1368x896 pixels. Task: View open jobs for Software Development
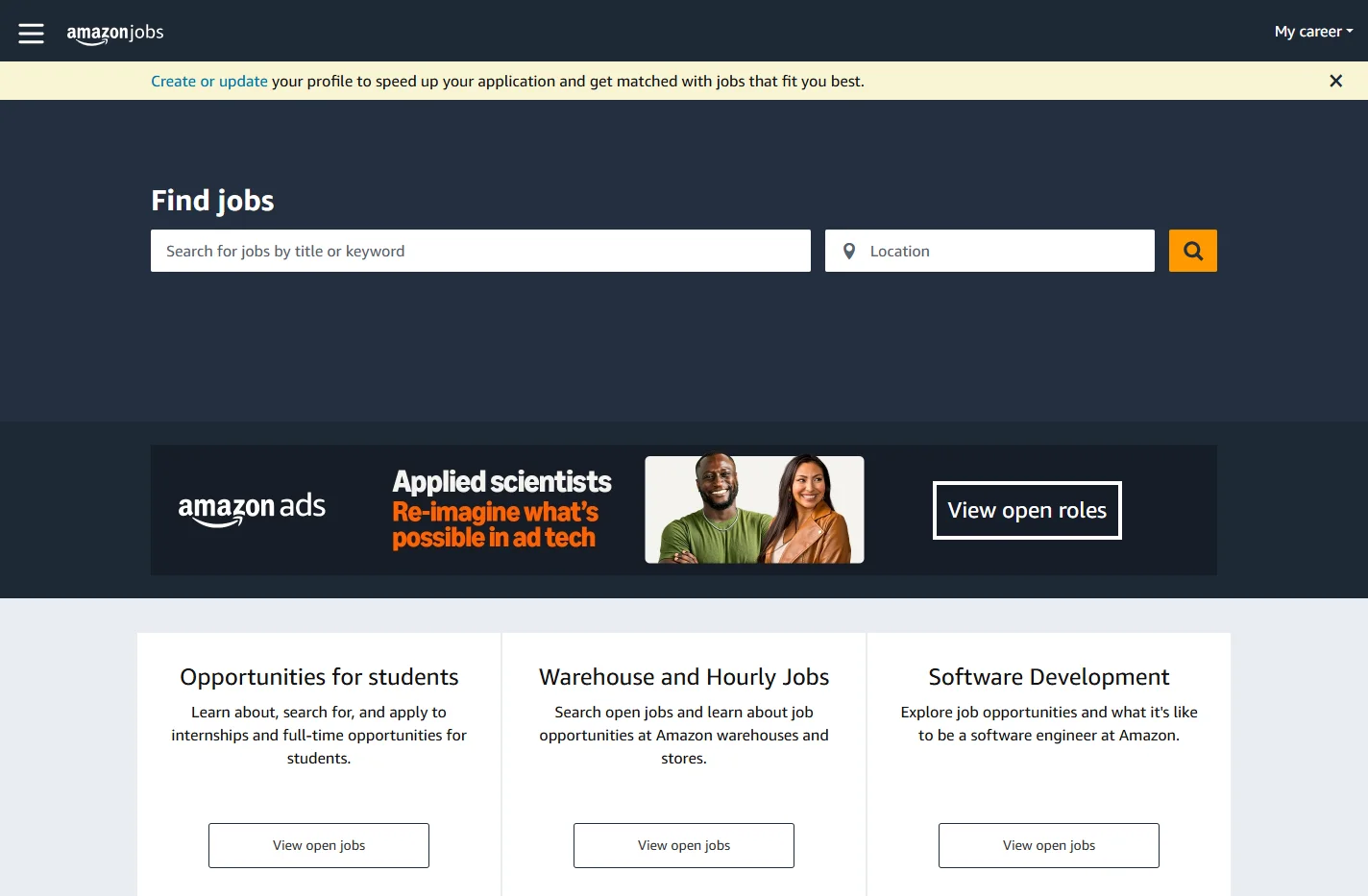pos(1049,845)
